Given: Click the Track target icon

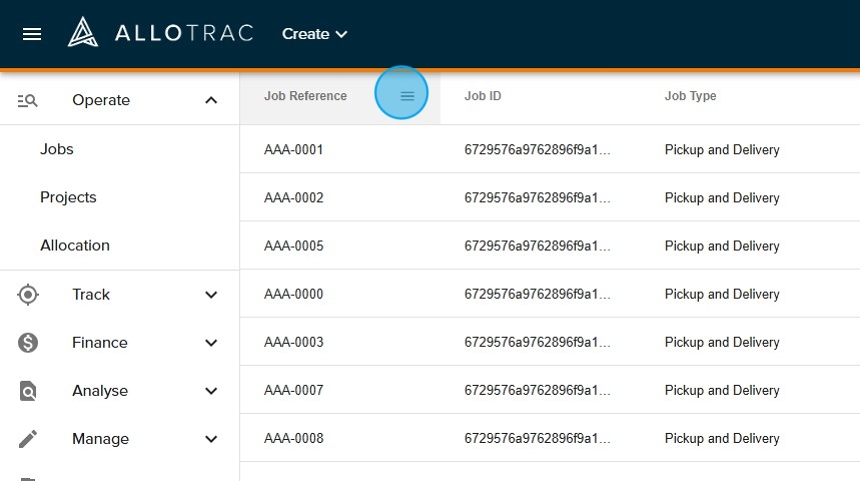Looking at the screenshot, I should coord(28,294).
